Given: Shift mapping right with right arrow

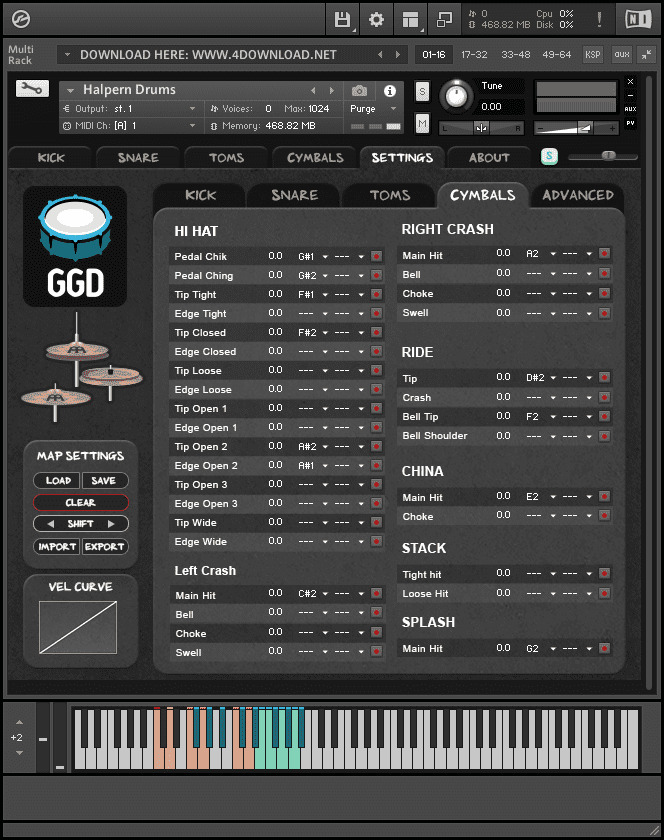Looking at the screenshot, I should pos(111,524).
